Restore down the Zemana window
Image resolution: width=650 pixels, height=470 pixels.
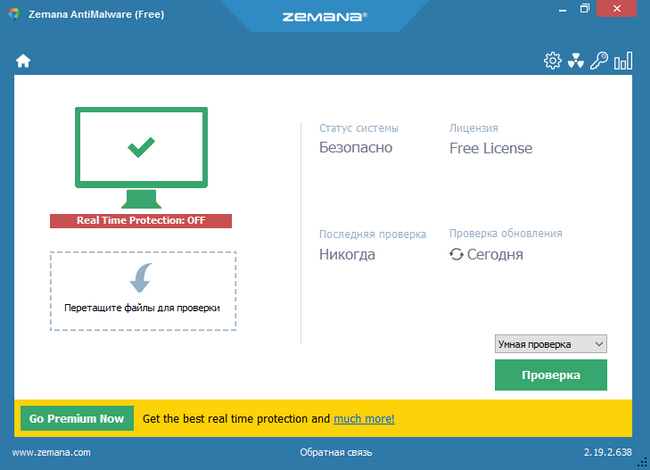click(x=585, y=8)
